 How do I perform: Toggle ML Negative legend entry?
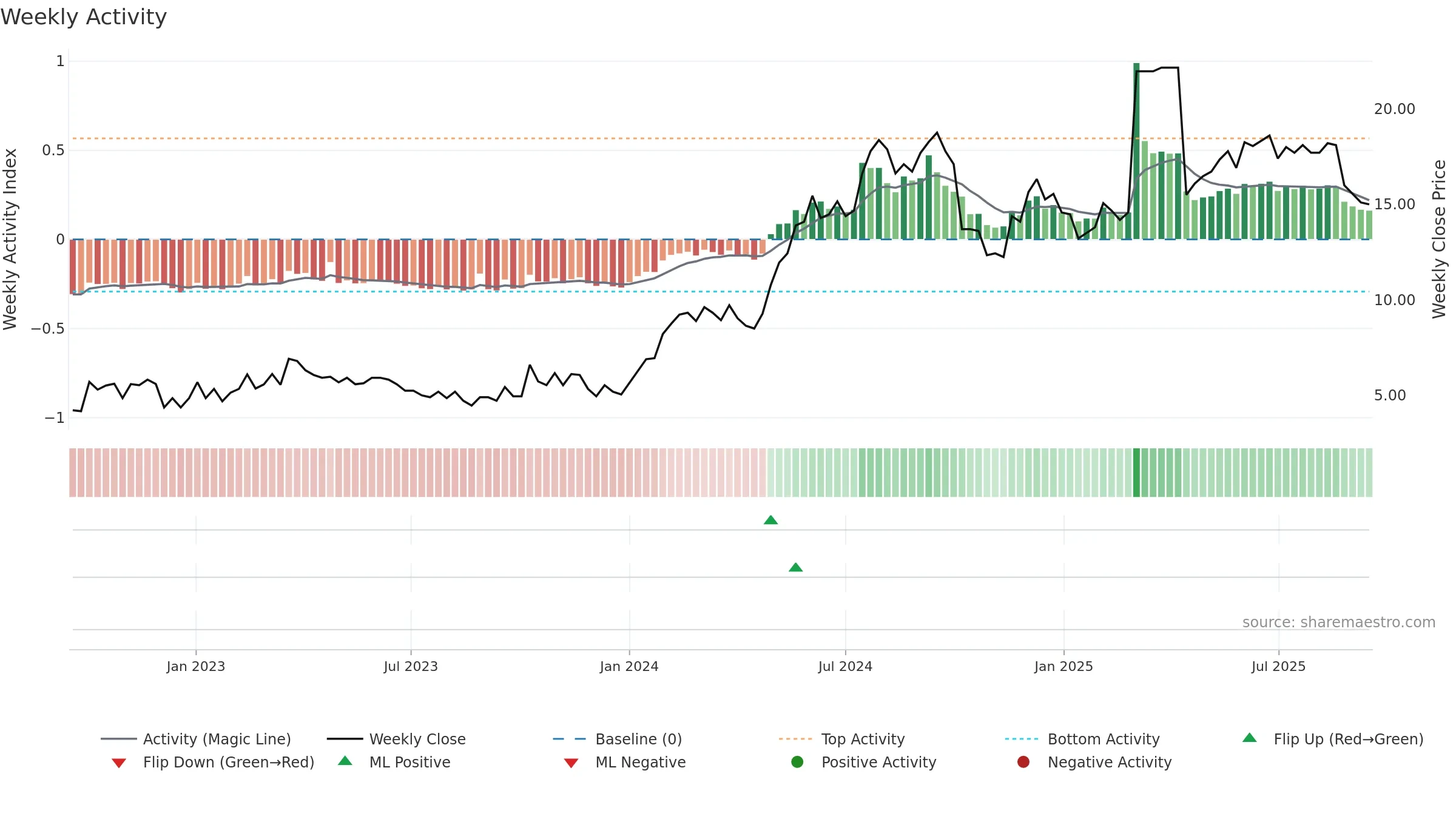[625, 762]
